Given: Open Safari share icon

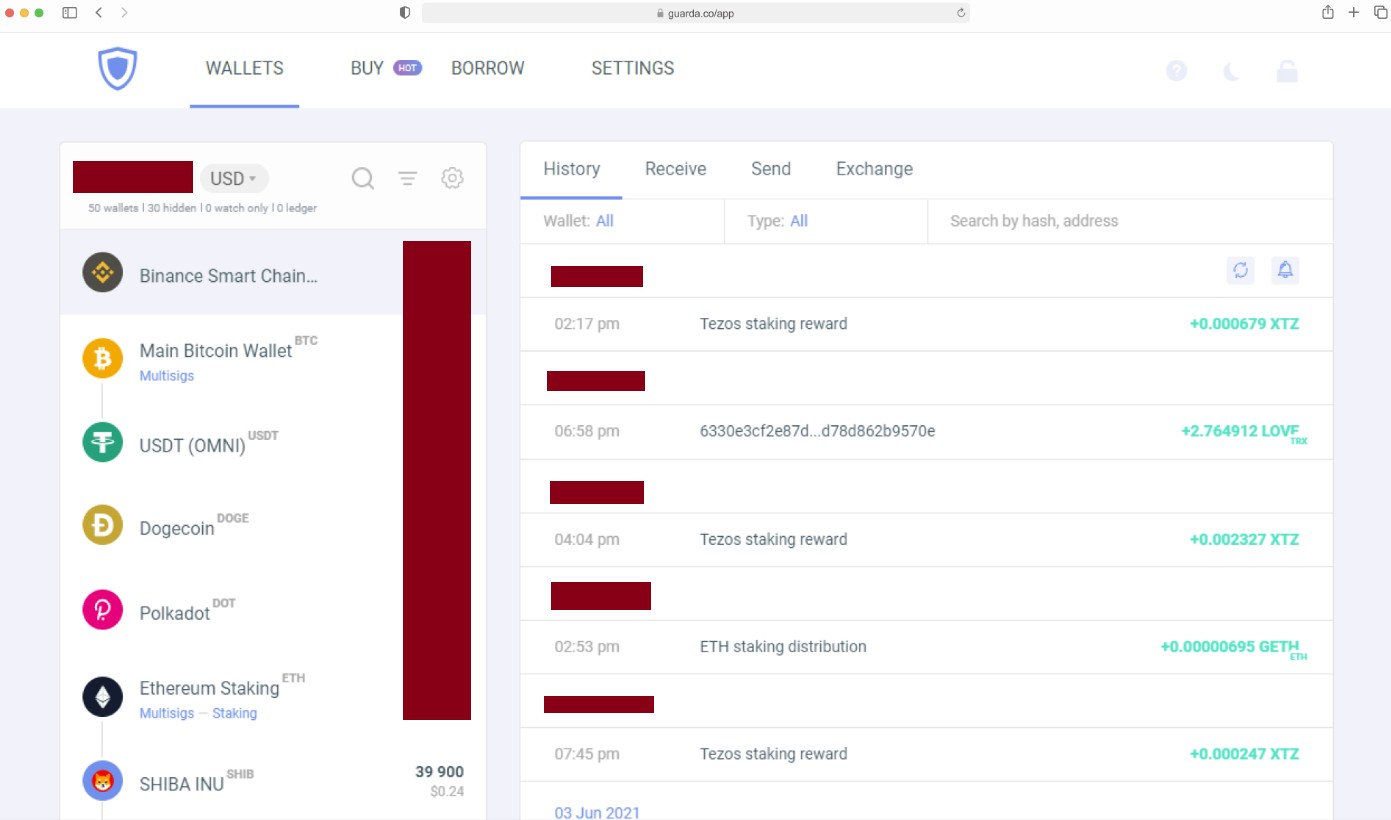Looking at the screenshot, I should [1328, 12].
